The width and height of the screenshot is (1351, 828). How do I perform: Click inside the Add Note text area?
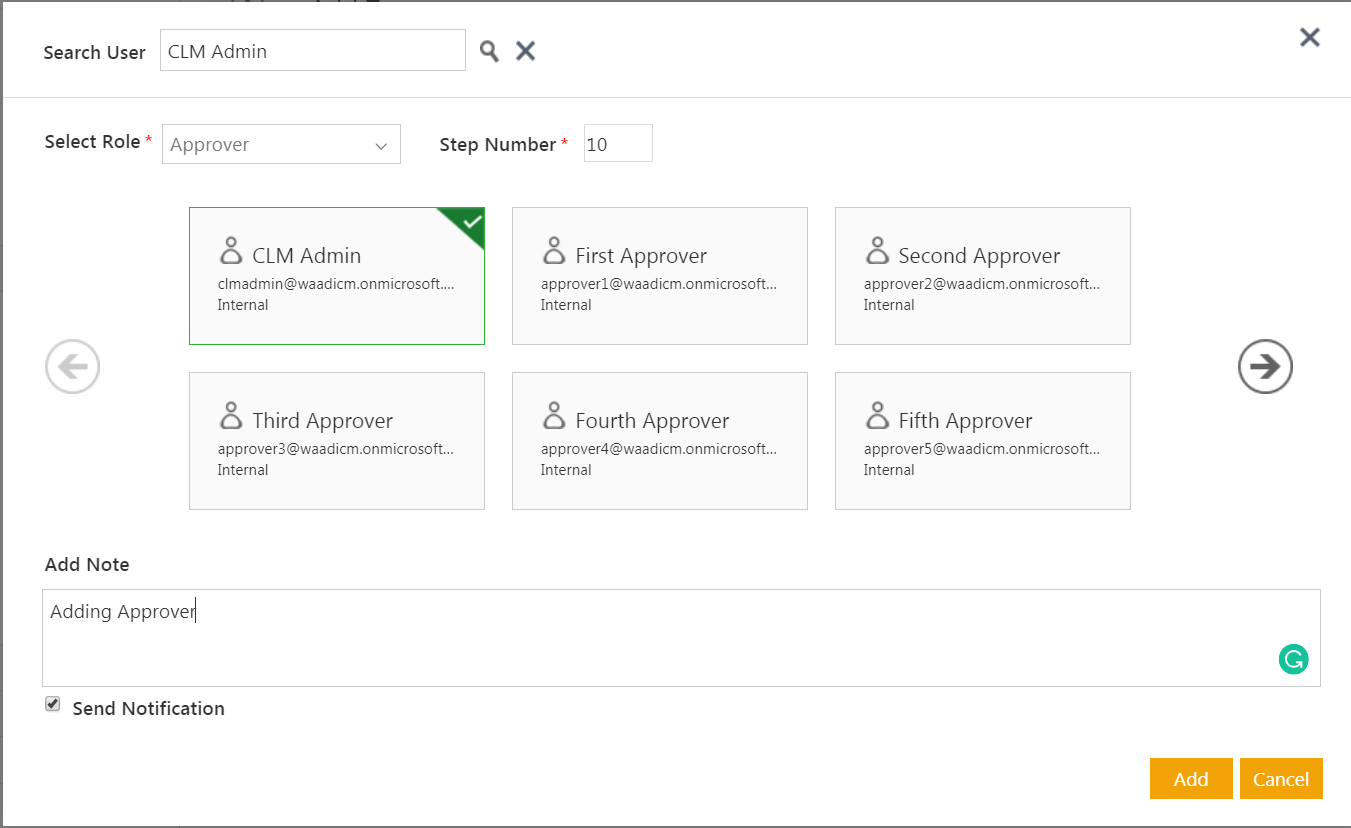(x=660, y=638)
